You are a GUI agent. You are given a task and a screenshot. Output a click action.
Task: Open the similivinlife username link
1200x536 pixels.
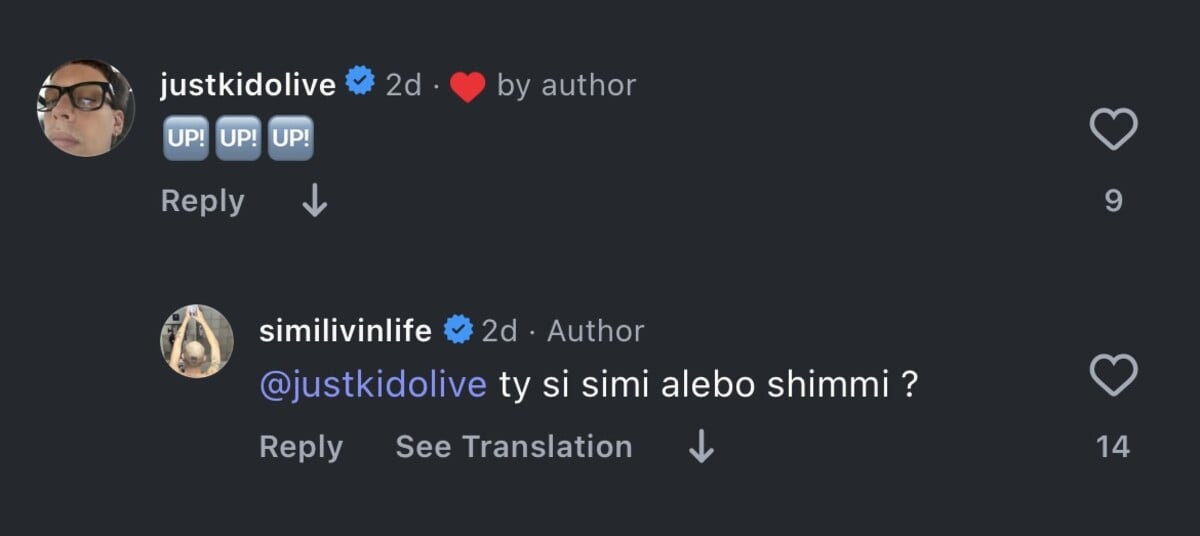345,331
